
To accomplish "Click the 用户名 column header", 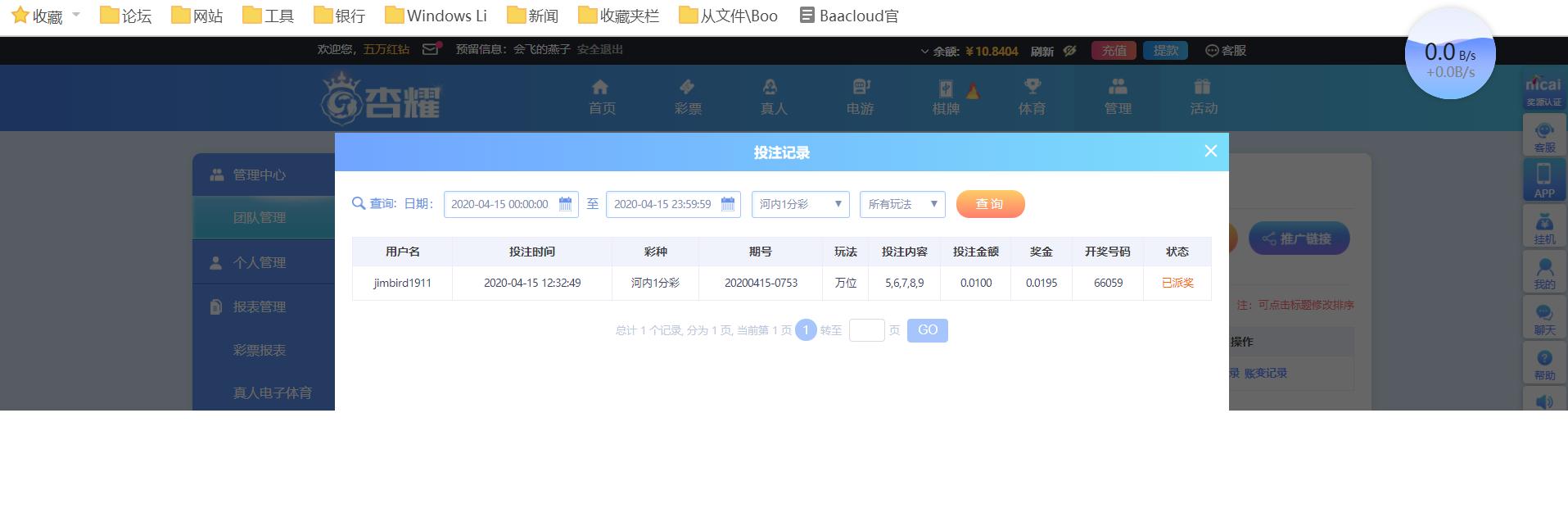I will (402, 252).
